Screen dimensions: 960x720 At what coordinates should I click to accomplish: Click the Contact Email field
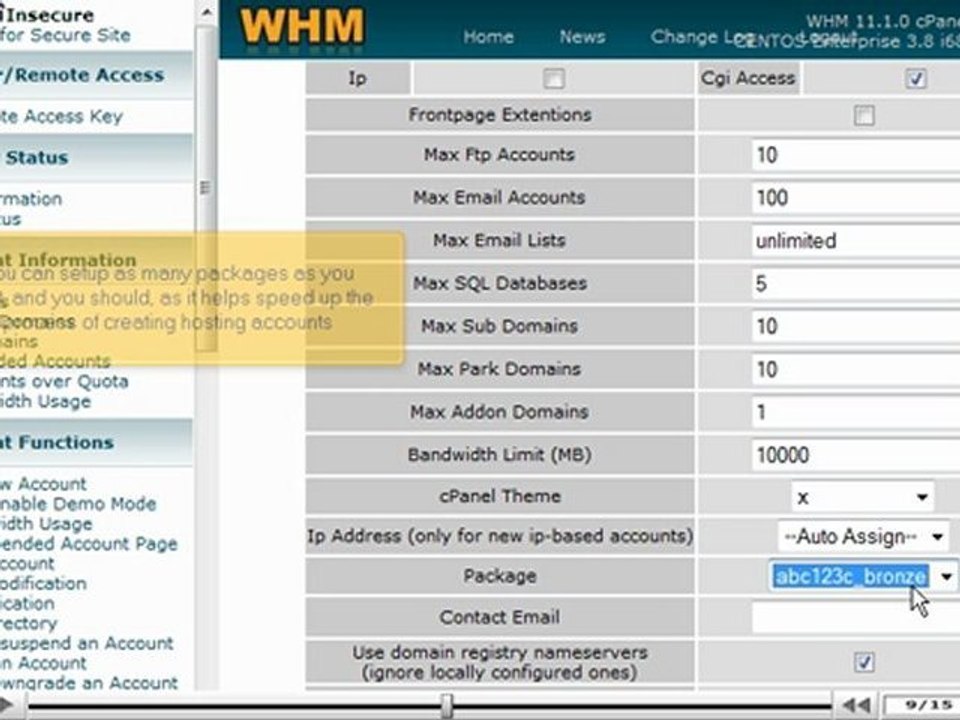856,617
